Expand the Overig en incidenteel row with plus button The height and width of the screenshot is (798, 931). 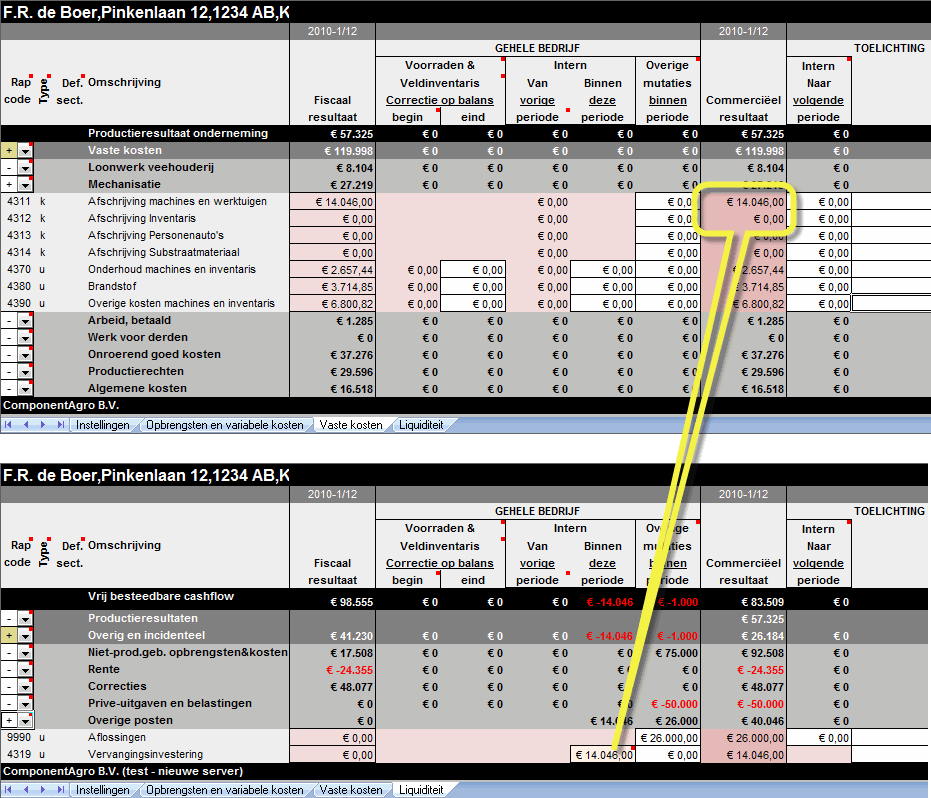[10, 633]
